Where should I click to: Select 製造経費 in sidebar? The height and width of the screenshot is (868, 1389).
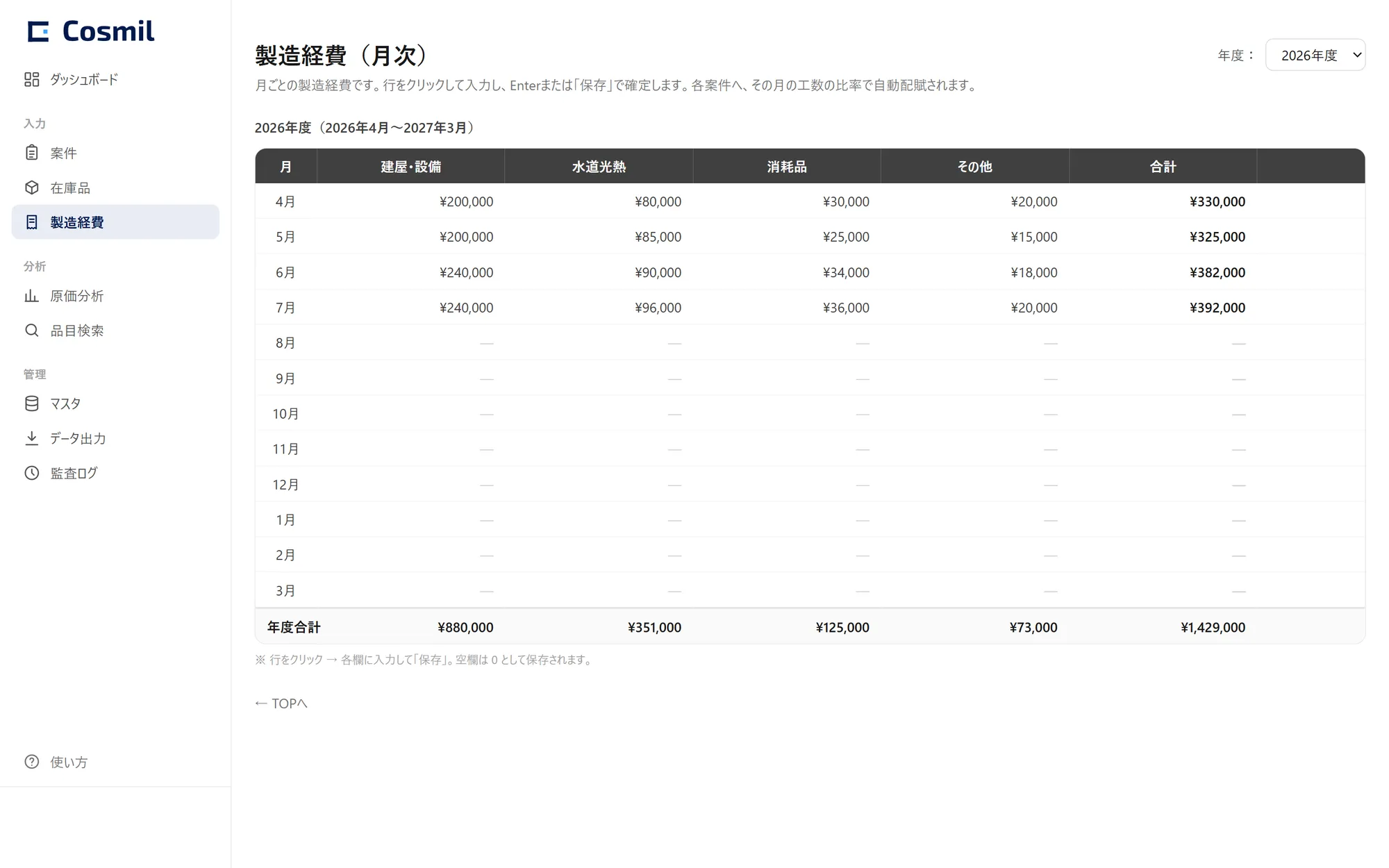(x=115, y=222)
